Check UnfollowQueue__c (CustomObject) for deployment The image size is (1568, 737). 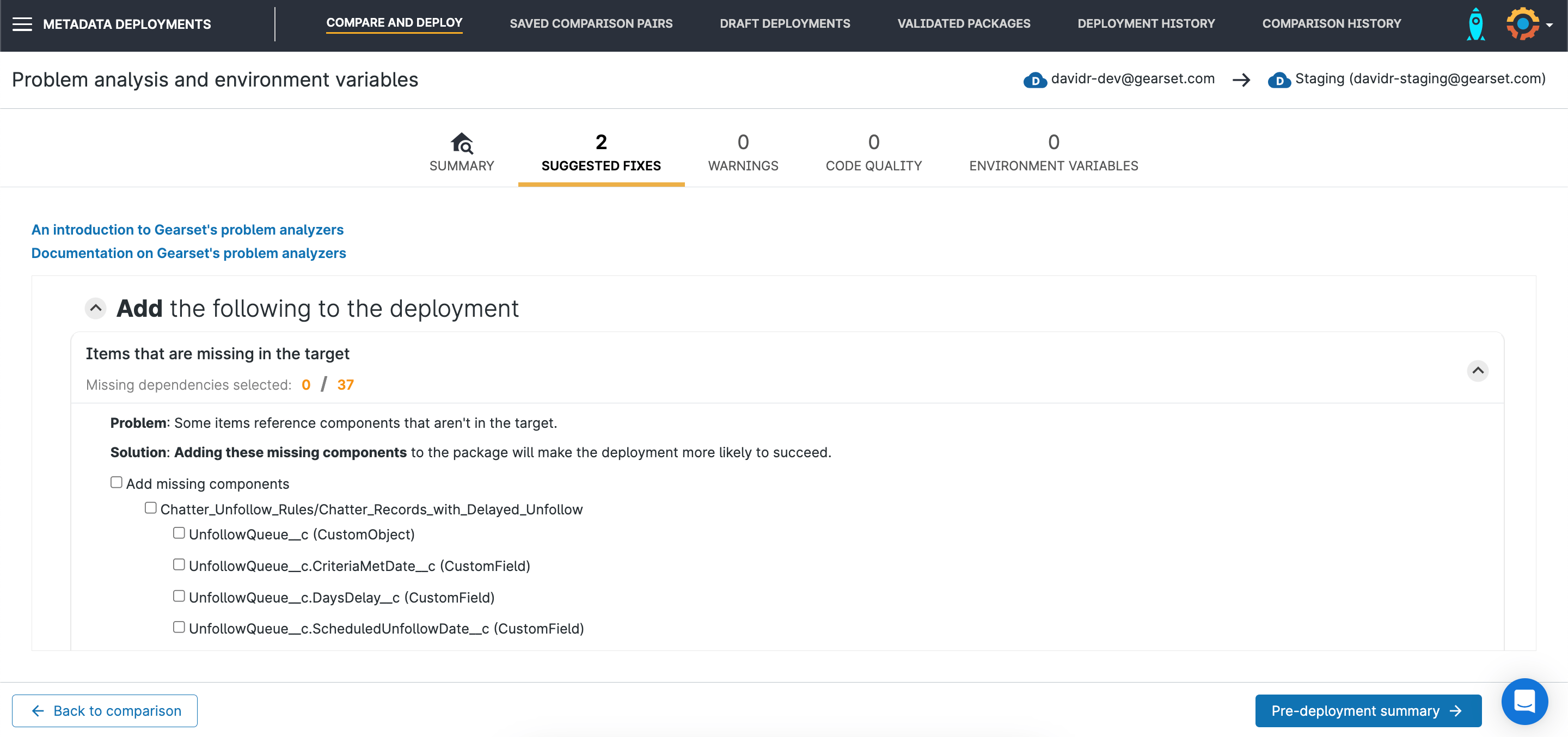(x=179, y=532)
